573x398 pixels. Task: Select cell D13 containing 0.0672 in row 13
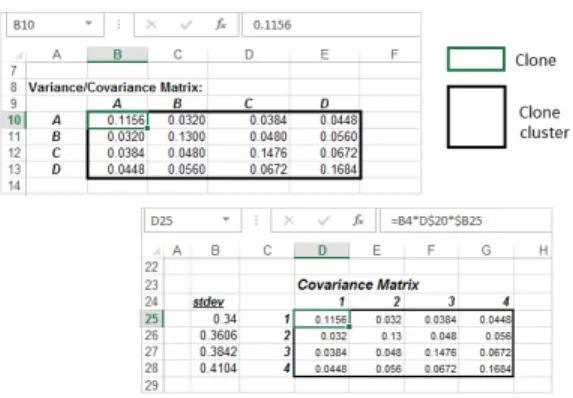[x=248, y=169]
